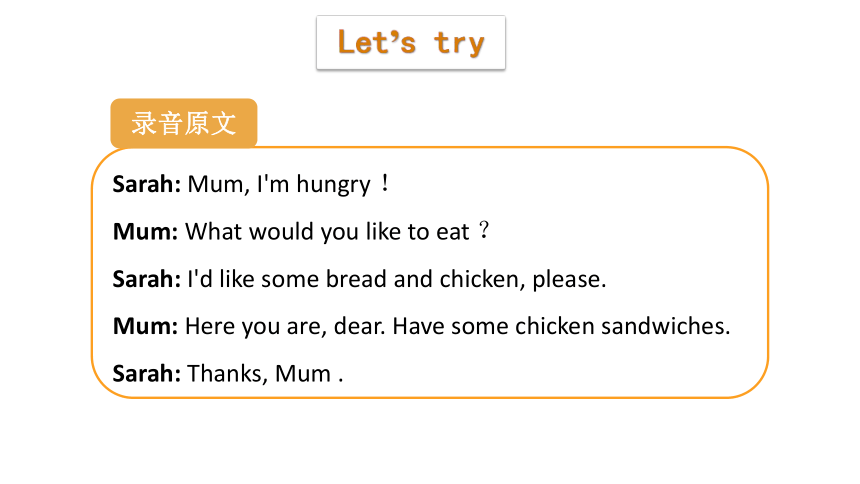Click the word "try" in the title
Screen dimensions: 860x484
pyautogui.click(x=459, y=44)
